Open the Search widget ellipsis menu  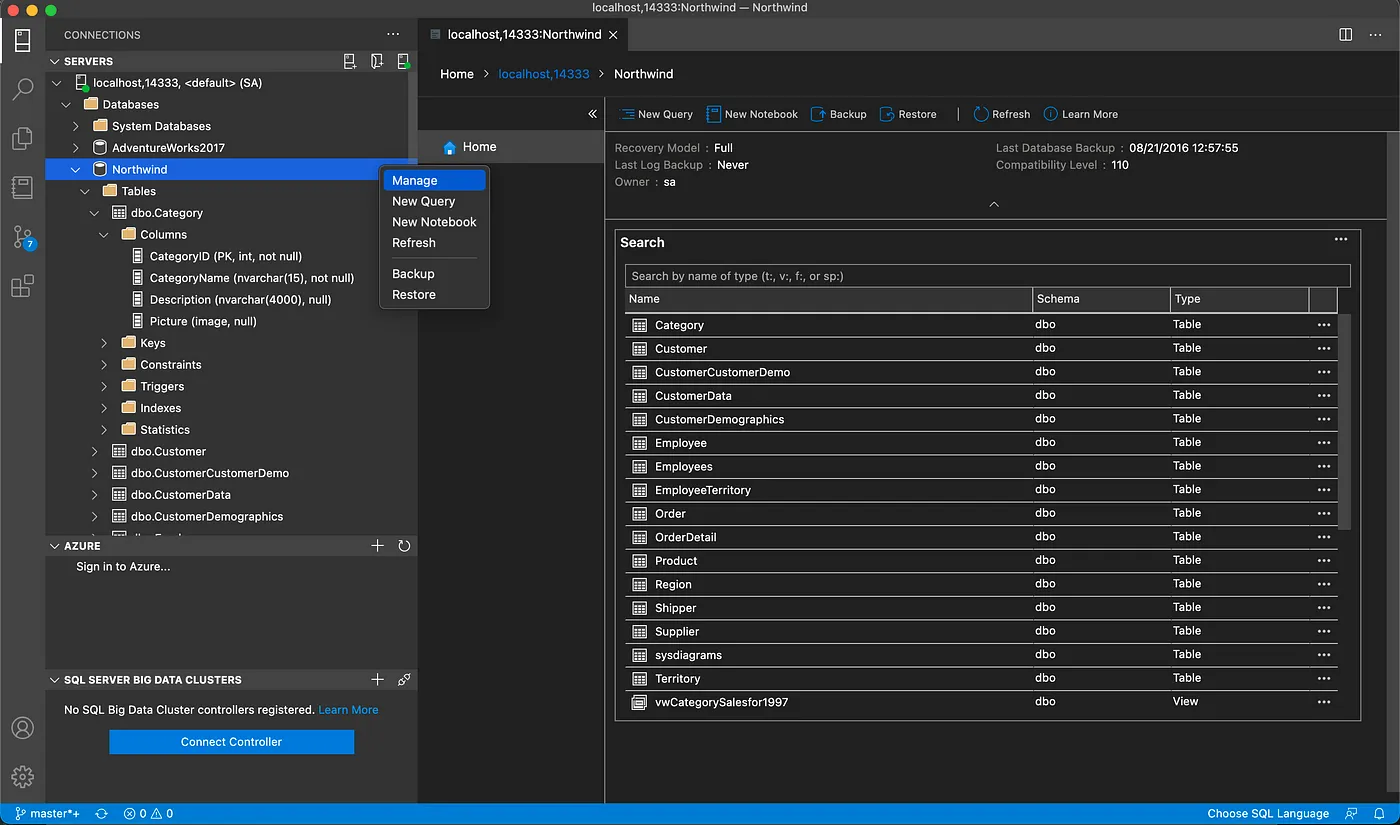pyautogui.click(x=1341, y=239)
